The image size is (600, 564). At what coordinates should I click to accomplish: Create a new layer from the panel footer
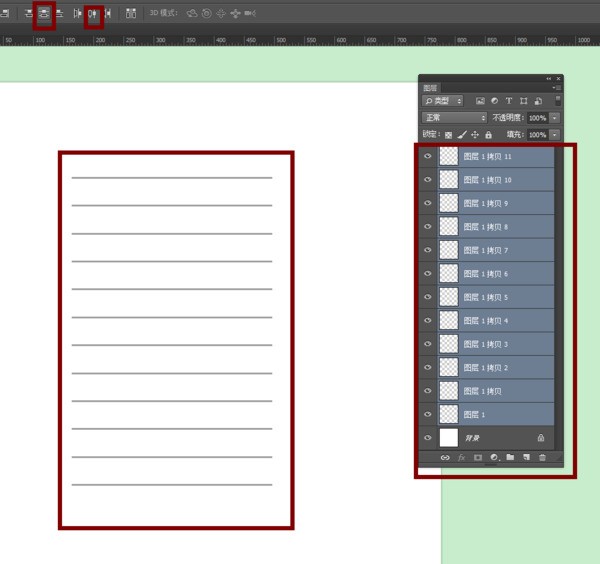point(526,457)
